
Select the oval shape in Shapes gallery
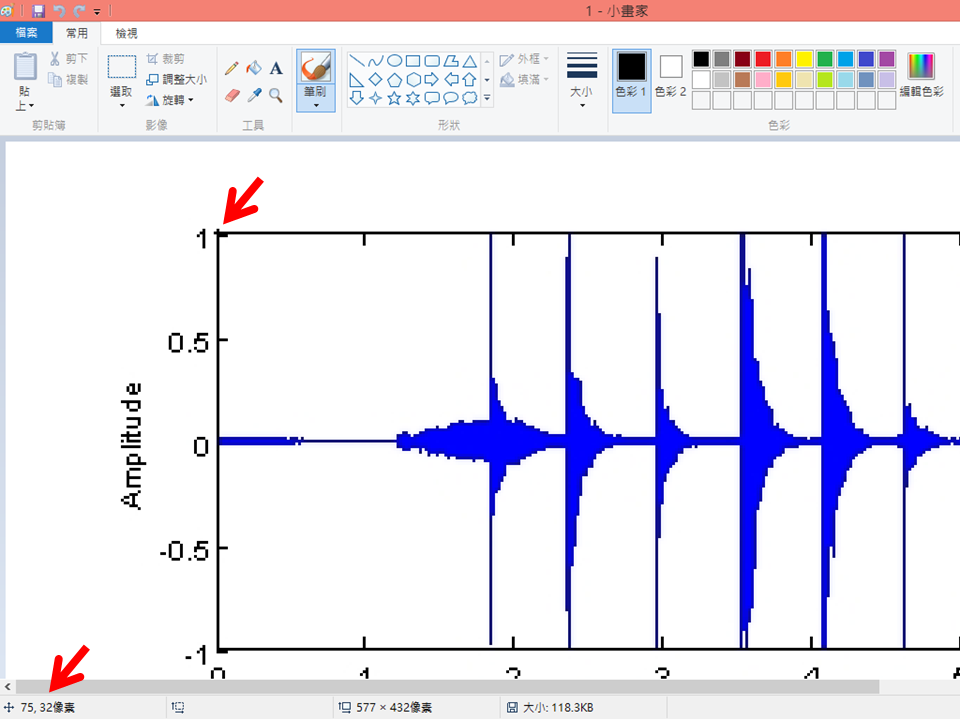(393, 62)
